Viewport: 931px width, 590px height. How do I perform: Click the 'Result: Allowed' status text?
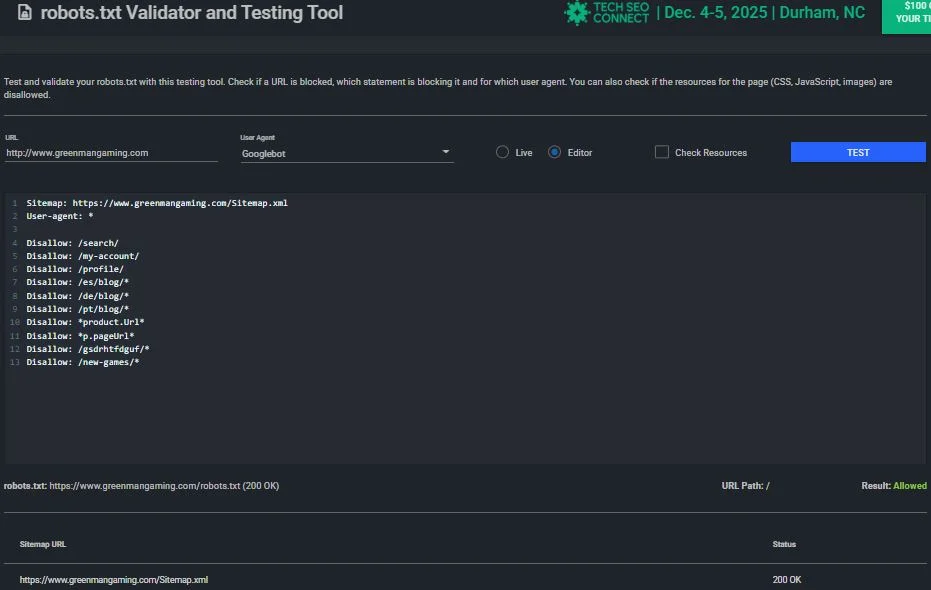(894, 486)
